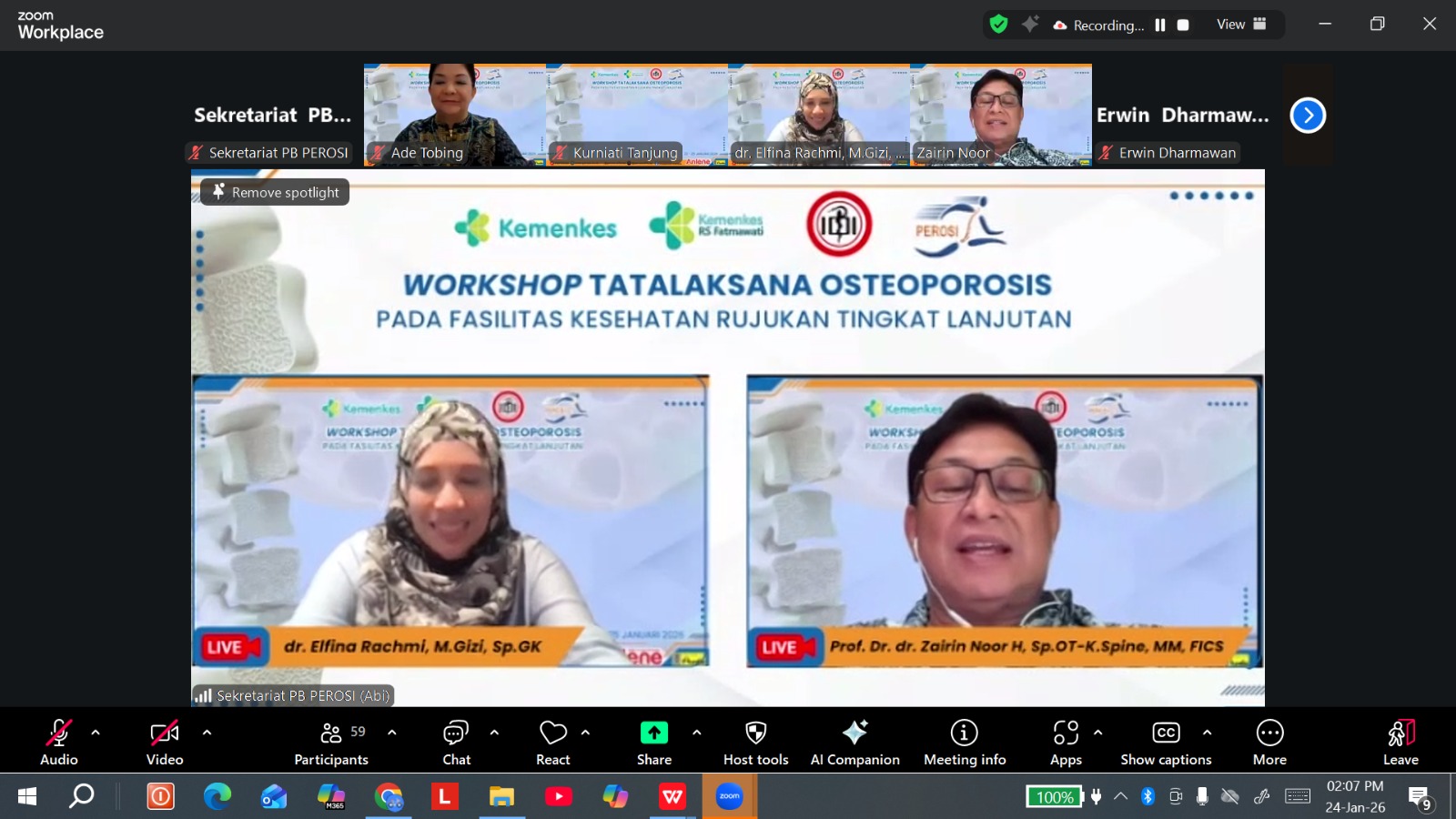Turn on camera with Video button
Image resolution: width=1456 pixels, height=819 pixels.
165,742
